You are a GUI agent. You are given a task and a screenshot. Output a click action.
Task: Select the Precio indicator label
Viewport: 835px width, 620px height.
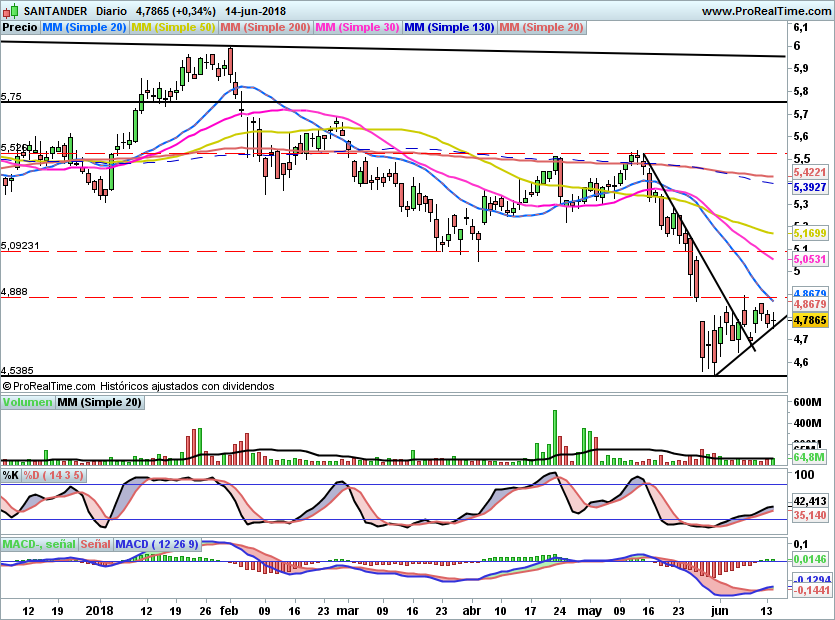coord(20,28)
